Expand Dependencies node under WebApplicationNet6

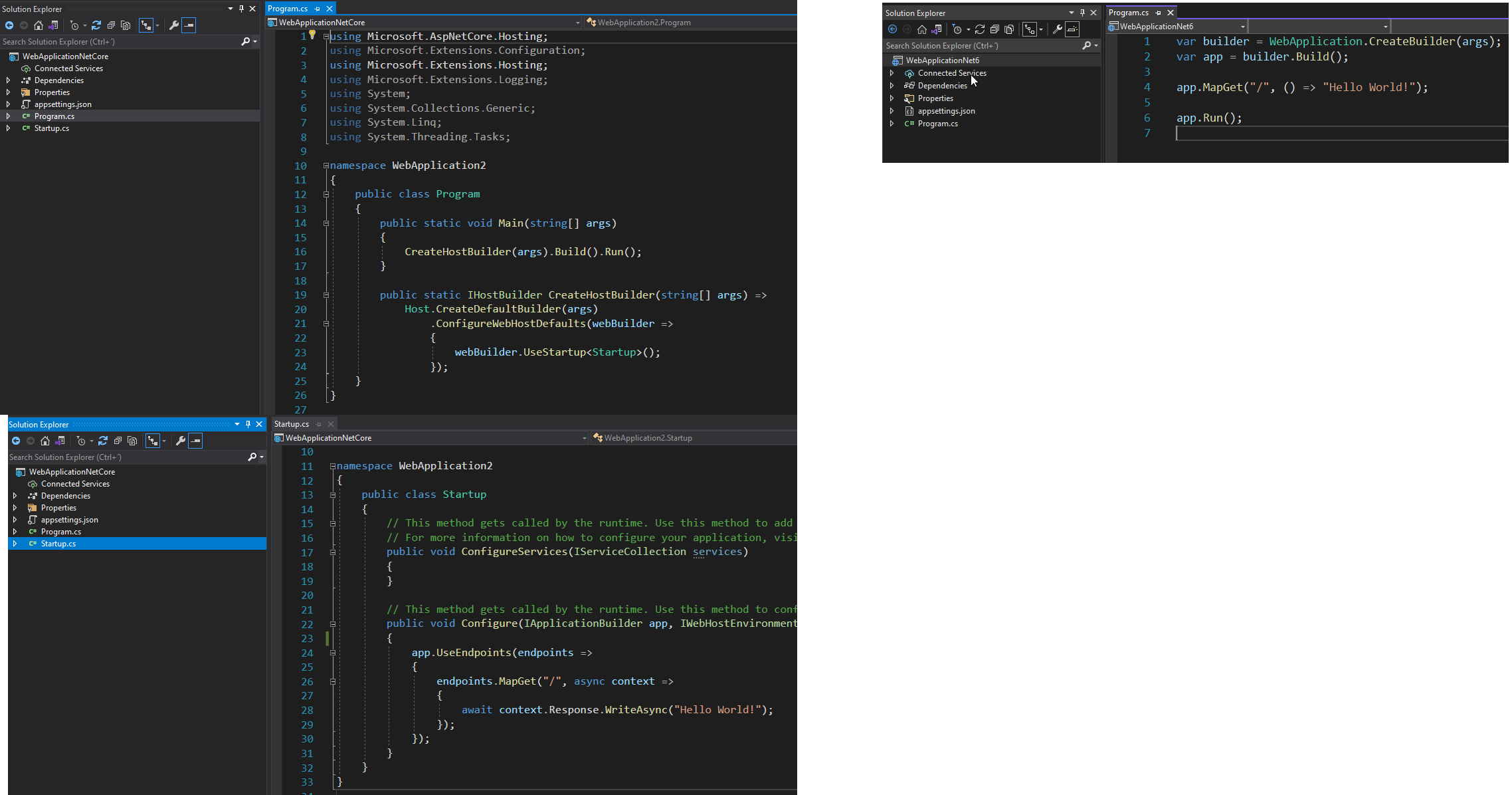[x=892, y=86]
